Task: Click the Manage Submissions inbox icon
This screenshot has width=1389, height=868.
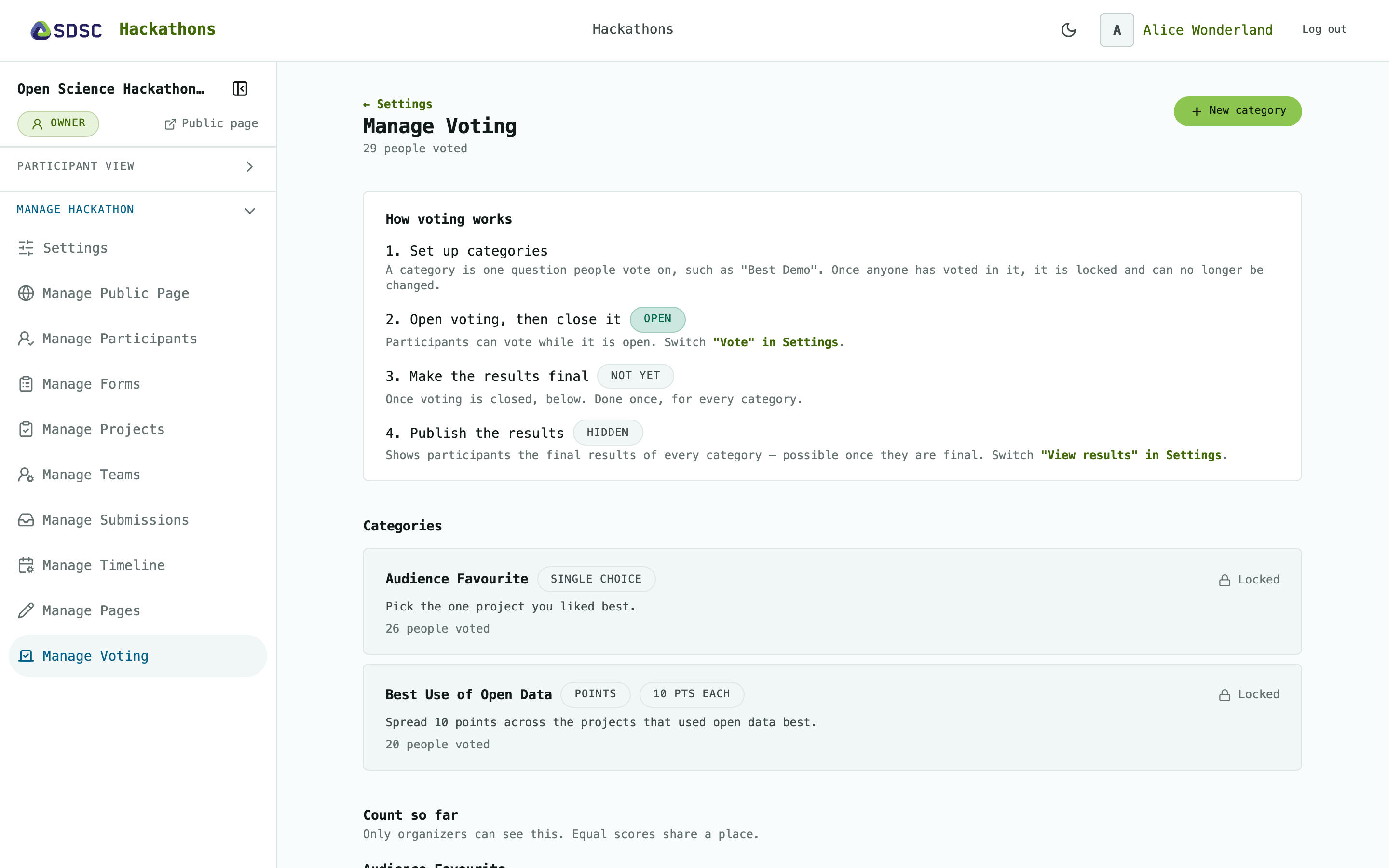Action: tap(26, 520)
